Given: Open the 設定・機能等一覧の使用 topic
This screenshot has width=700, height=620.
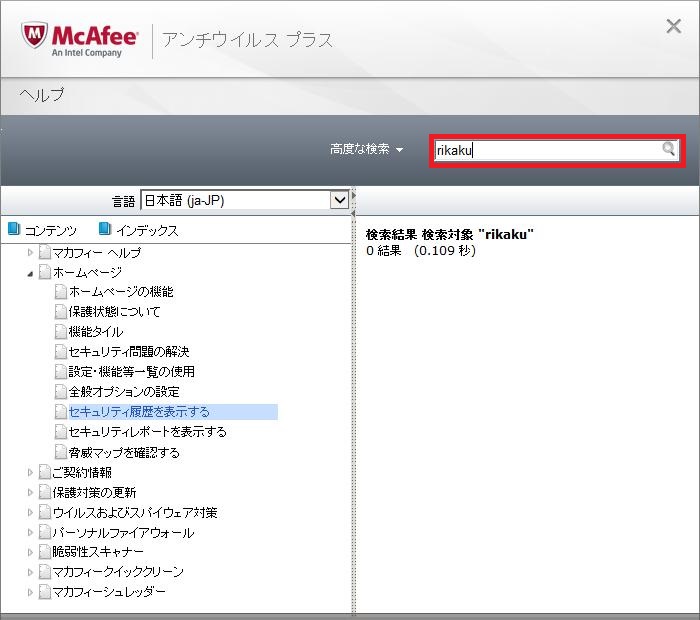Looking at the screenshot, I should (x=132, y=371).
